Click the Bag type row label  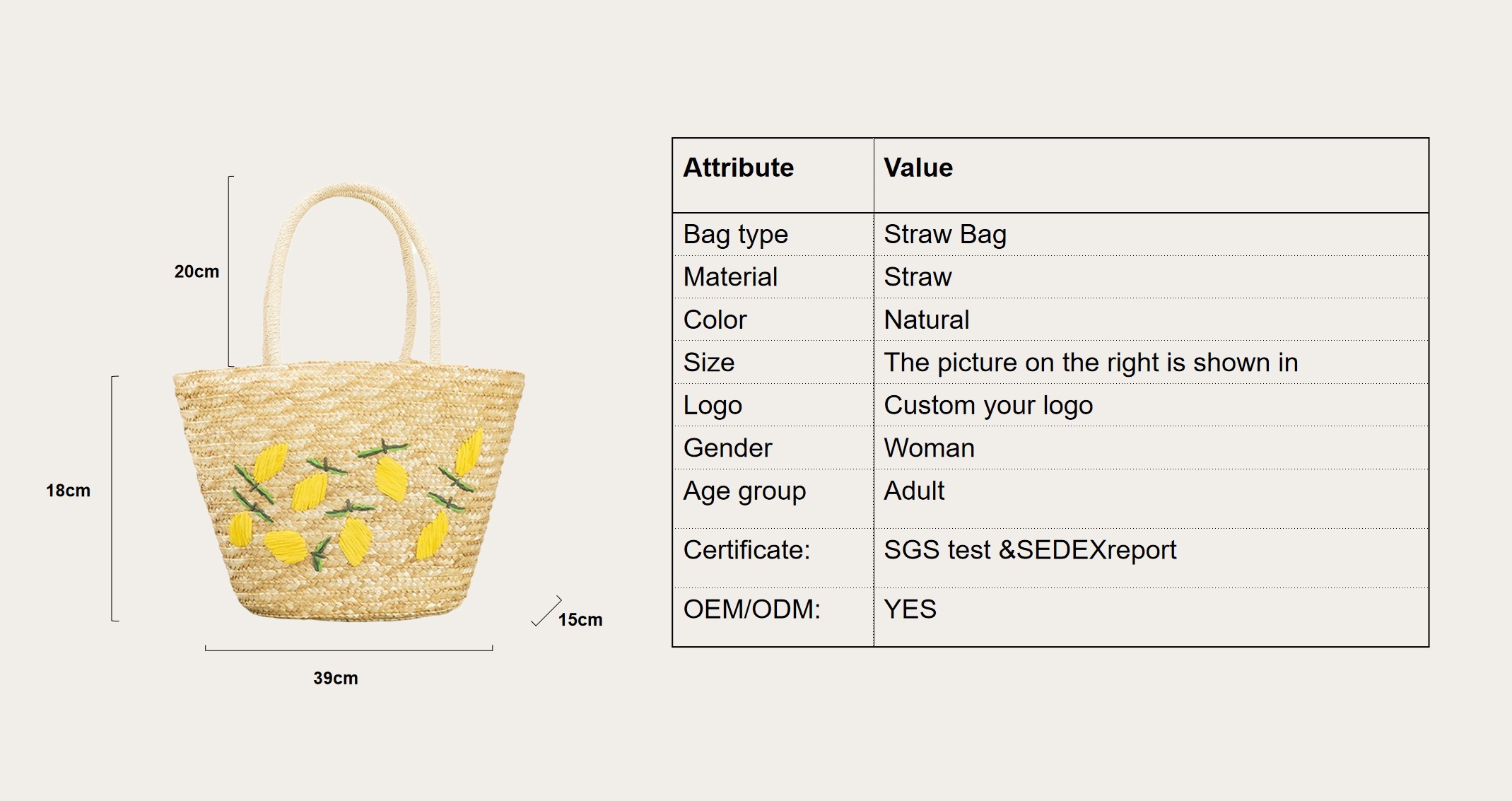click(736, 234)
